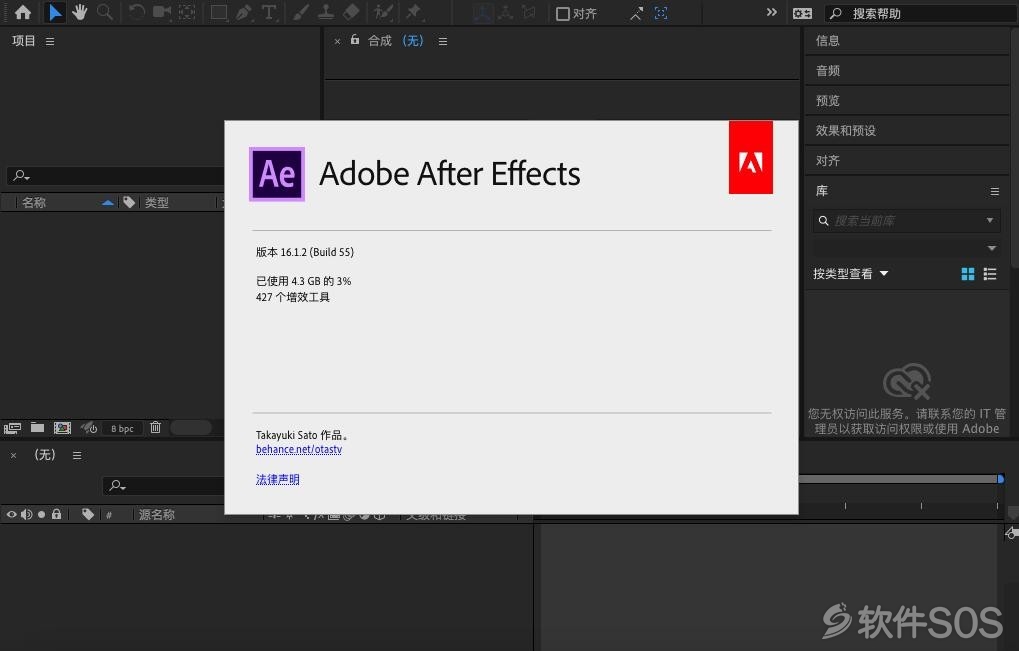This screenshot has width=1019, height=651.
Task: Go to the Home screen icon
Action: tap(23, 12)
